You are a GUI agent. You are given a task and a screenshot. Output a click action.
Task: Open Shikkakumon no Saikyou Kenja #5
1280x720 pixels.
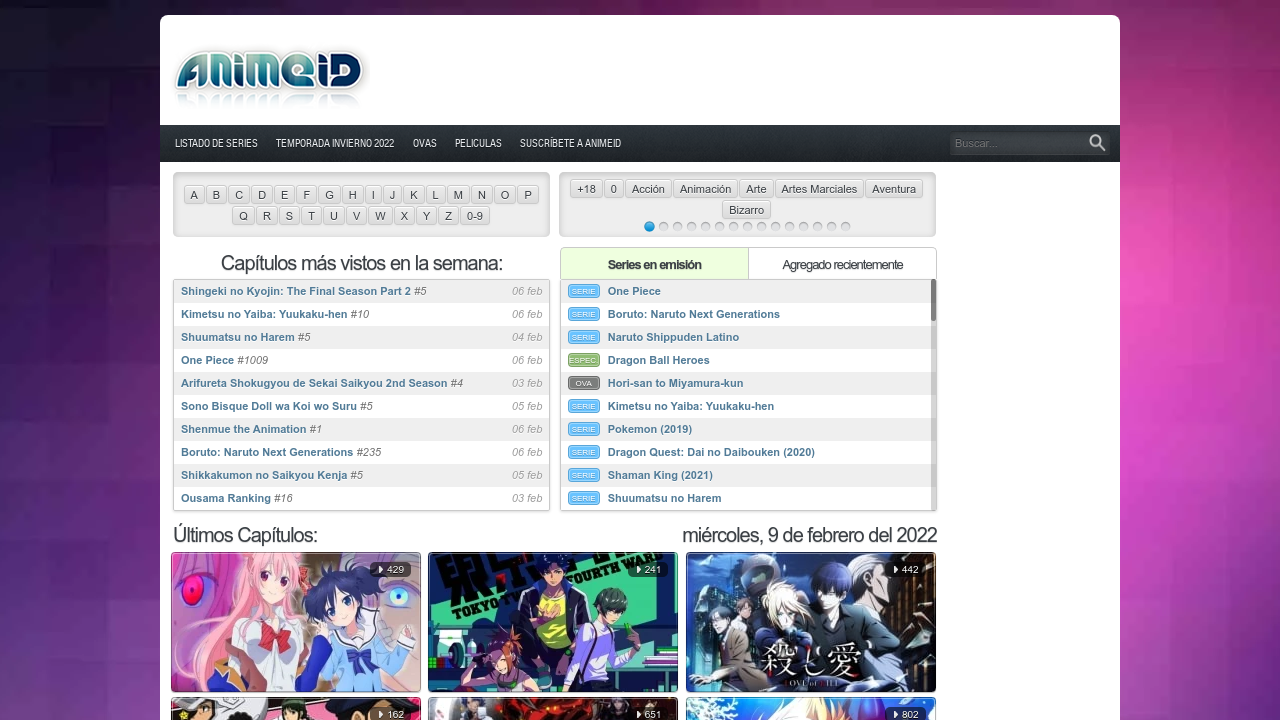click(272, 475)
